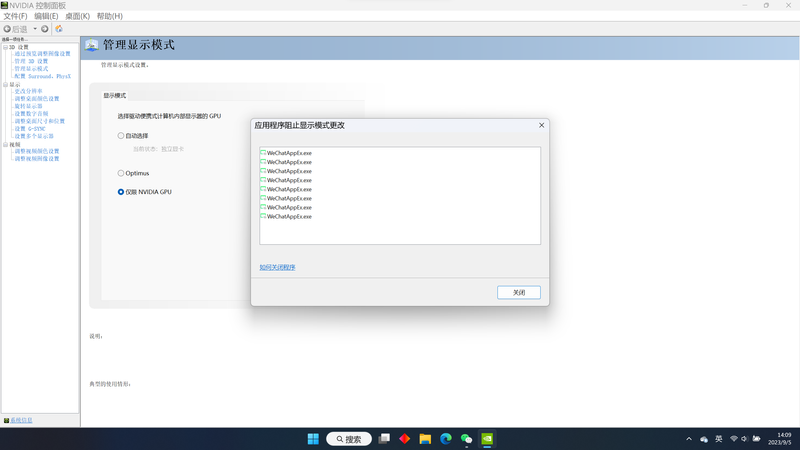
Task: Click the NVIDIA Control Panel taskbar icon
Action: pos(487,439)
